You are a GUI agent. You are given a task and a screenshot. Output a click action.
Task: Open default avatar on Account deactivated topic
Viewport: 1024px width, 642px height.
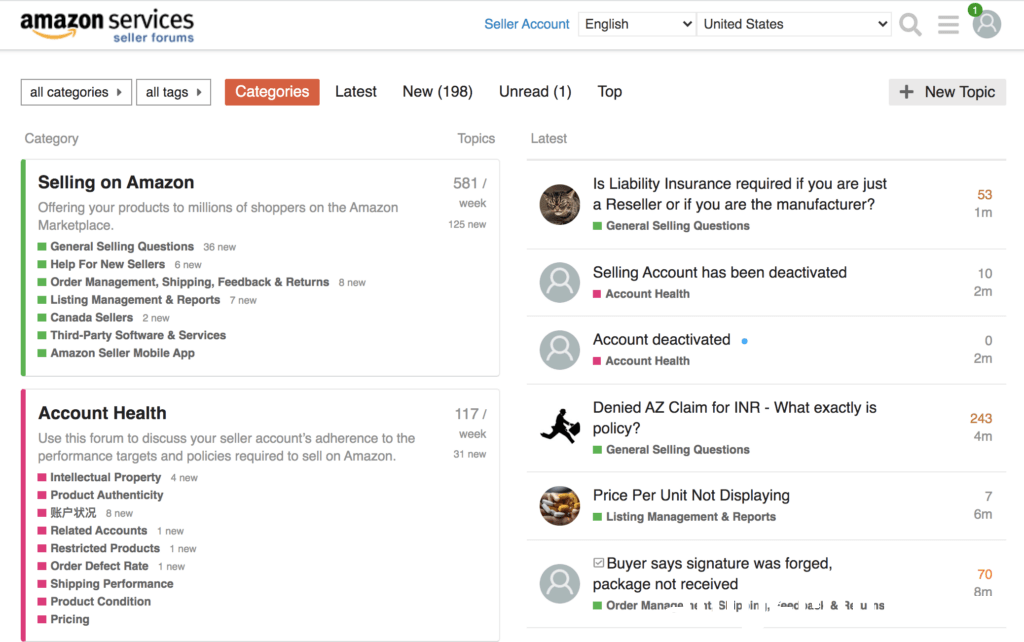[560, 349]
